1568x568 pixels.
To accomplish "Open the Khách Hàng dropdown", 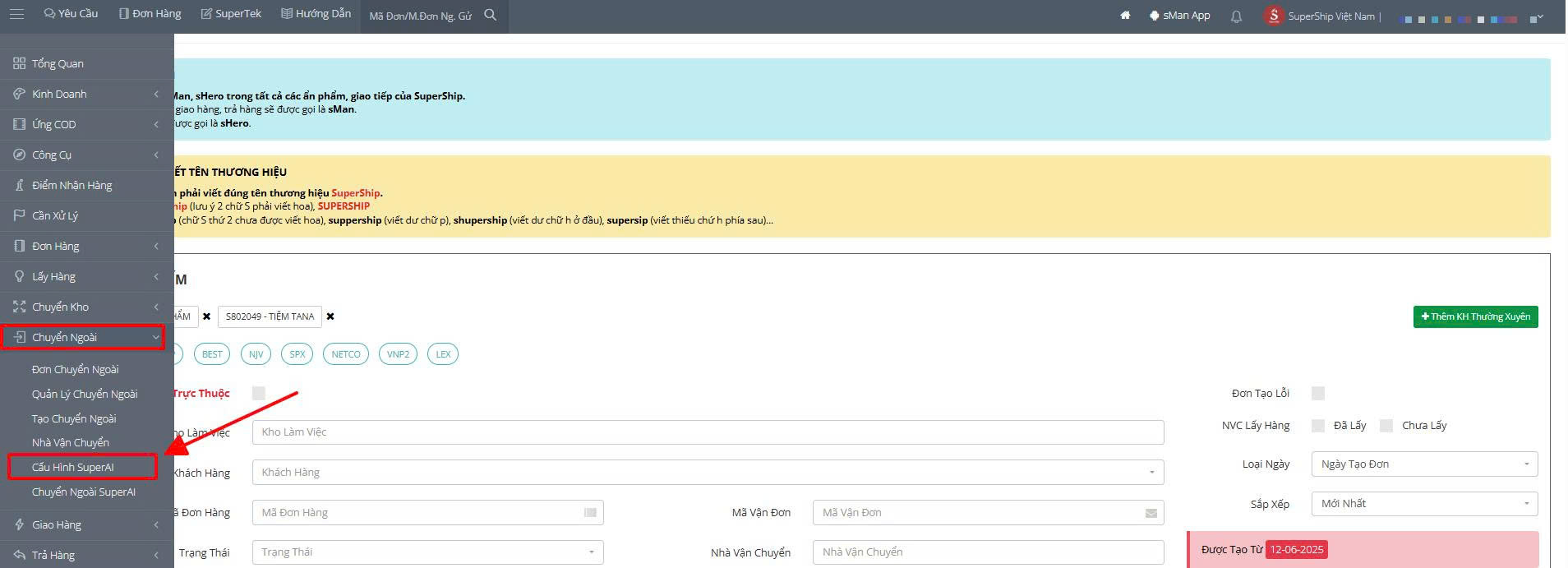I will pos(708,472).
